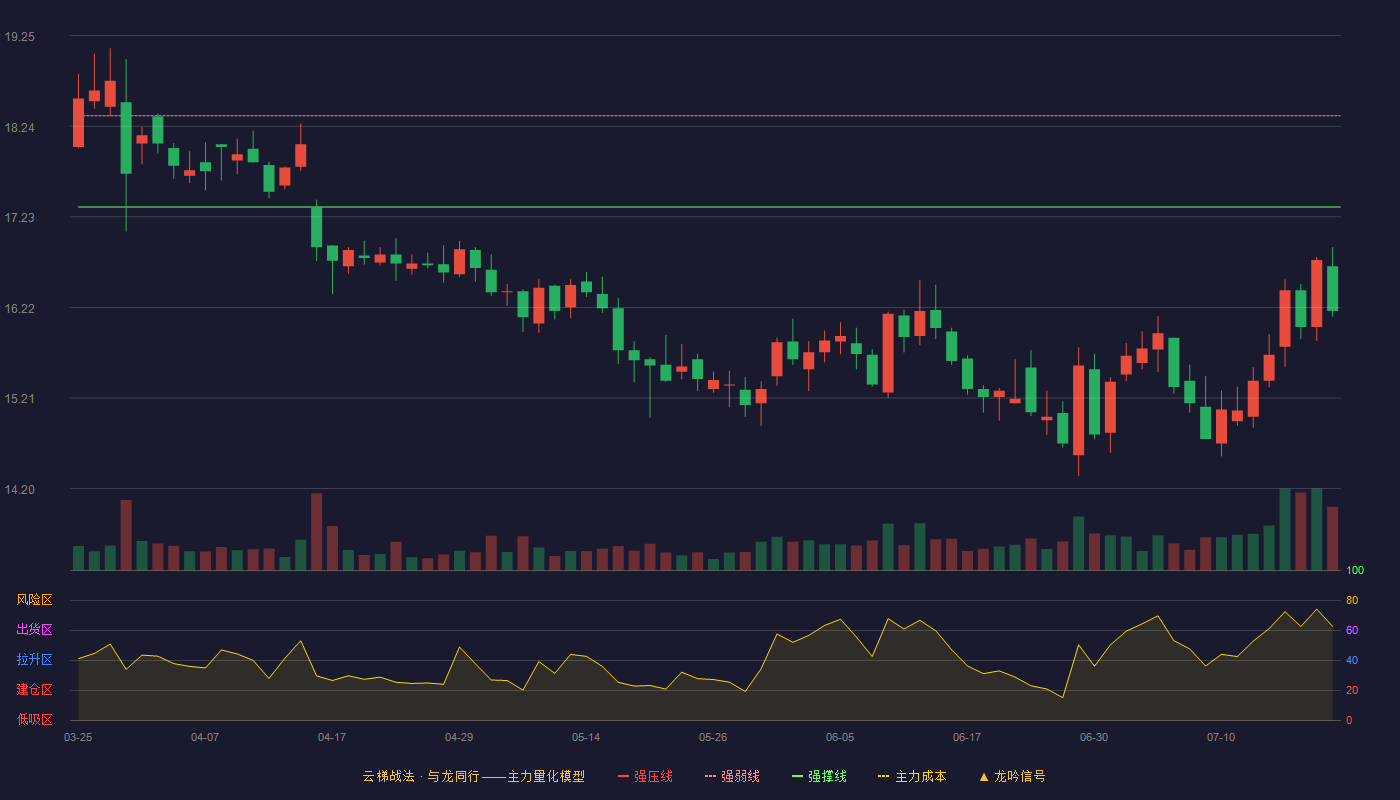Click the 06-17 date label
Screen dimensions: 1400x800
(967, 737)
